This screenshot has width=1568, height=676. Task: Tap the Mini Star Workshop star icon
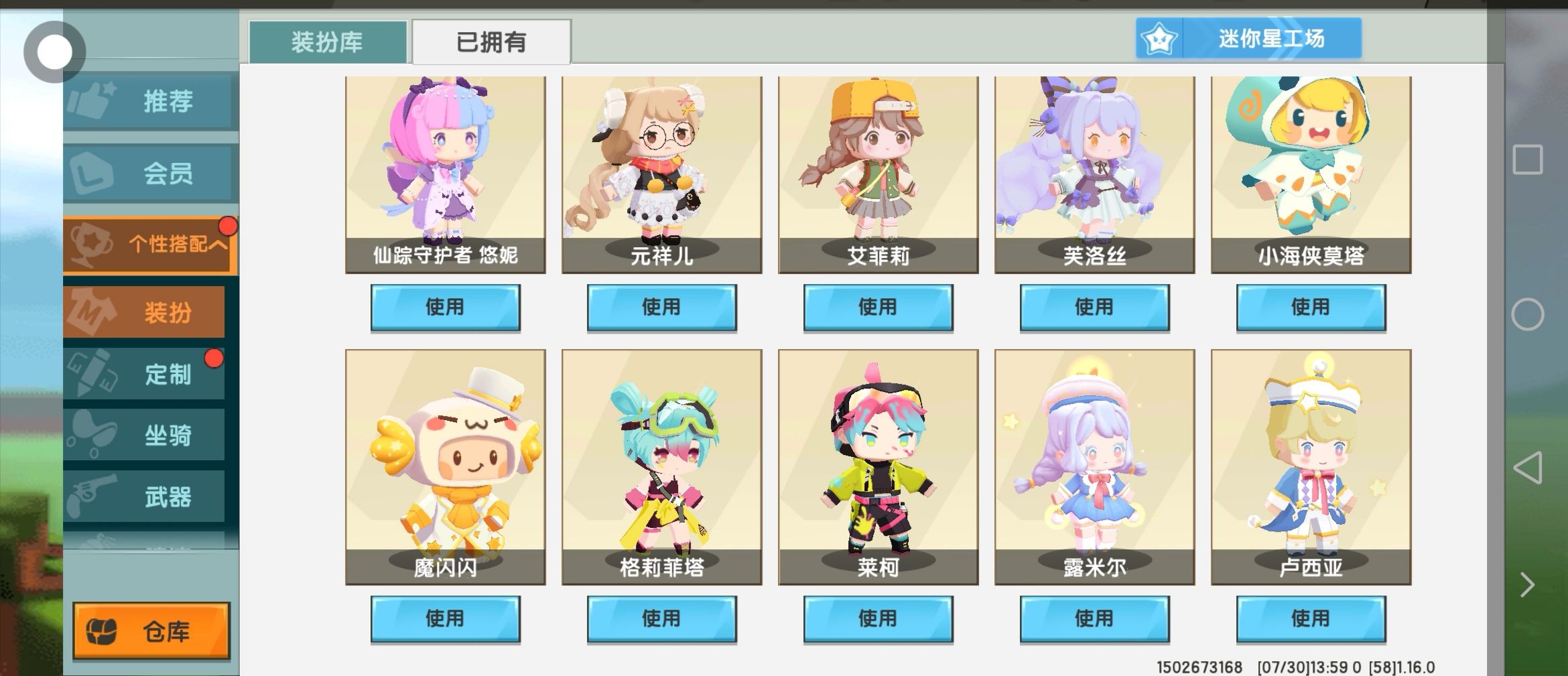click(x=1159, y=39)
